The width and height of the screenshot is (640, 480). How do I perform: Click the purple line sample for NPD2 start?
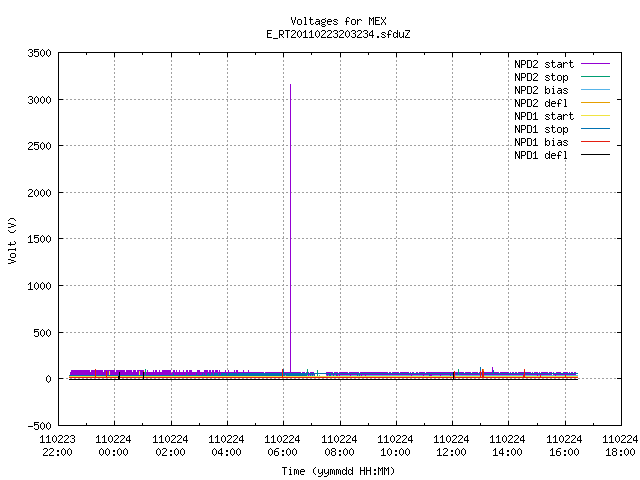point(595,64)
